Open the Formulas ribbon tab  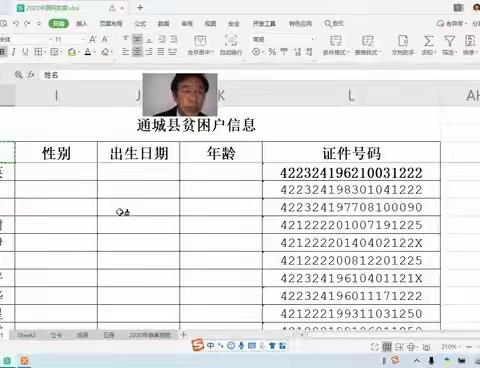coord(140,24)
